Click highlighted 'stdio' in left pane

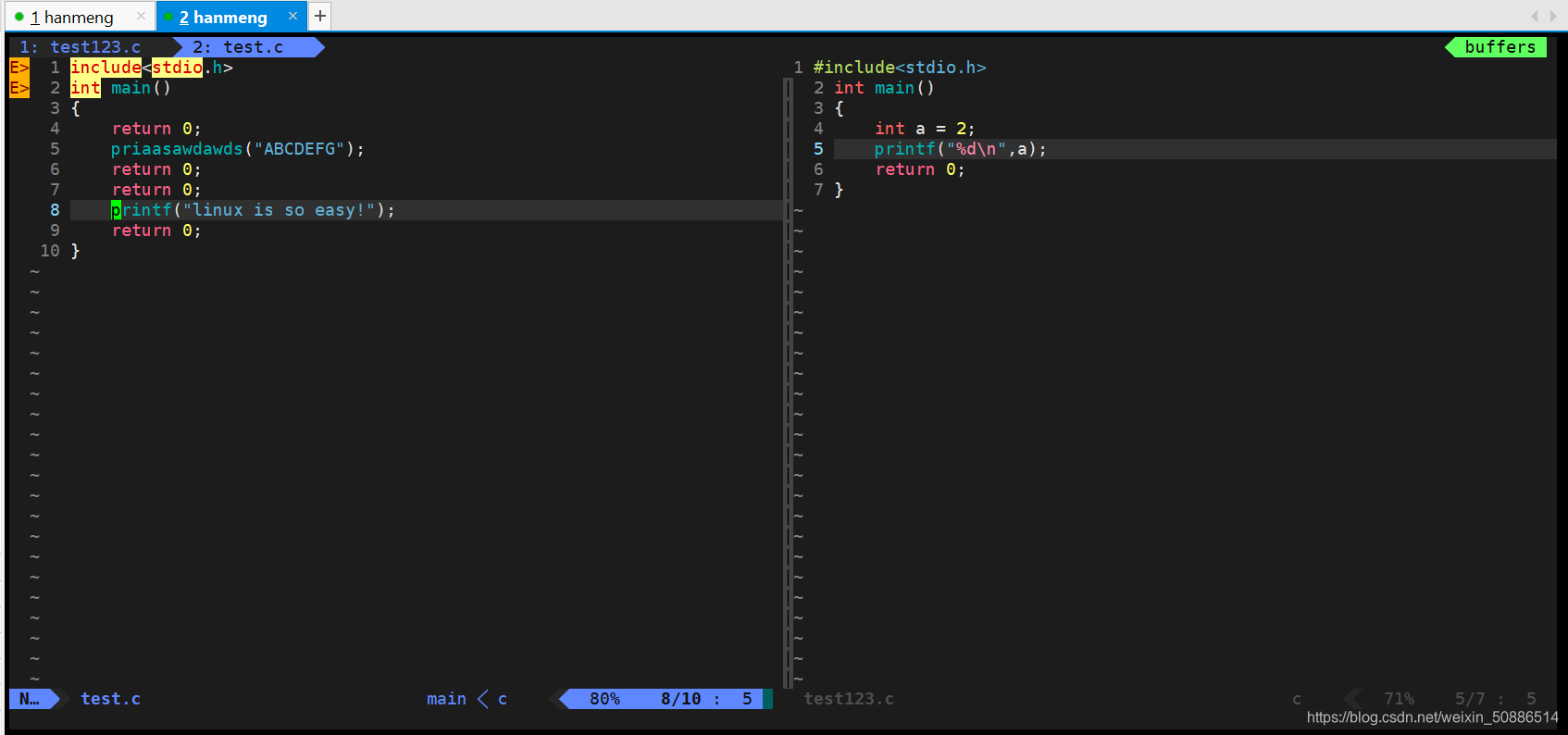[x=177, y=68]
